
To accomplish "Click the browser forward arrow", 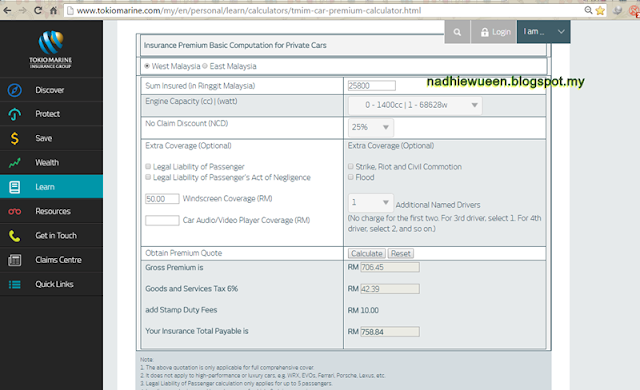I will click(x=22, y=11).
